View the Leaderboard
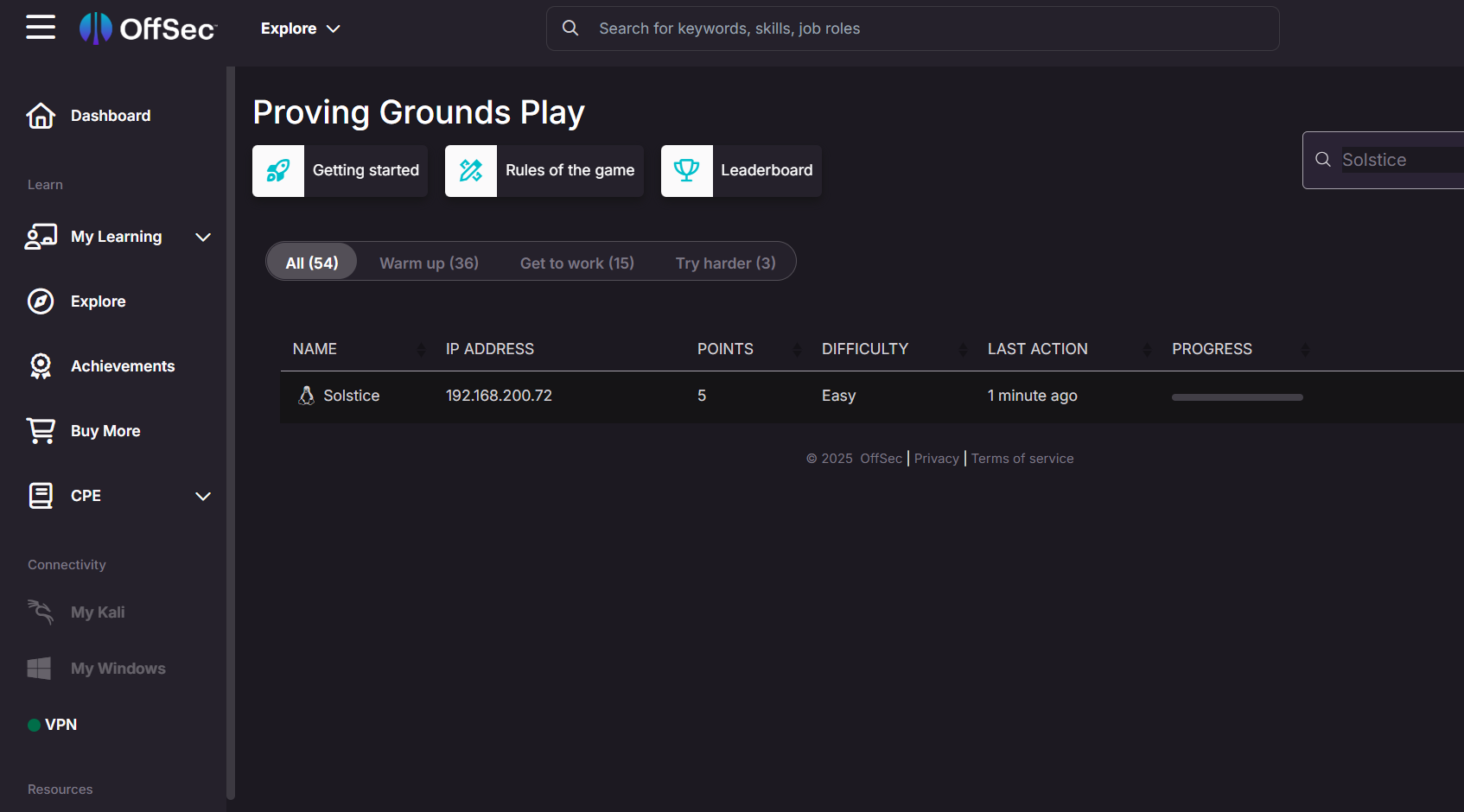The height and width of the screenshot is (812, 1464). pos(742,171)
